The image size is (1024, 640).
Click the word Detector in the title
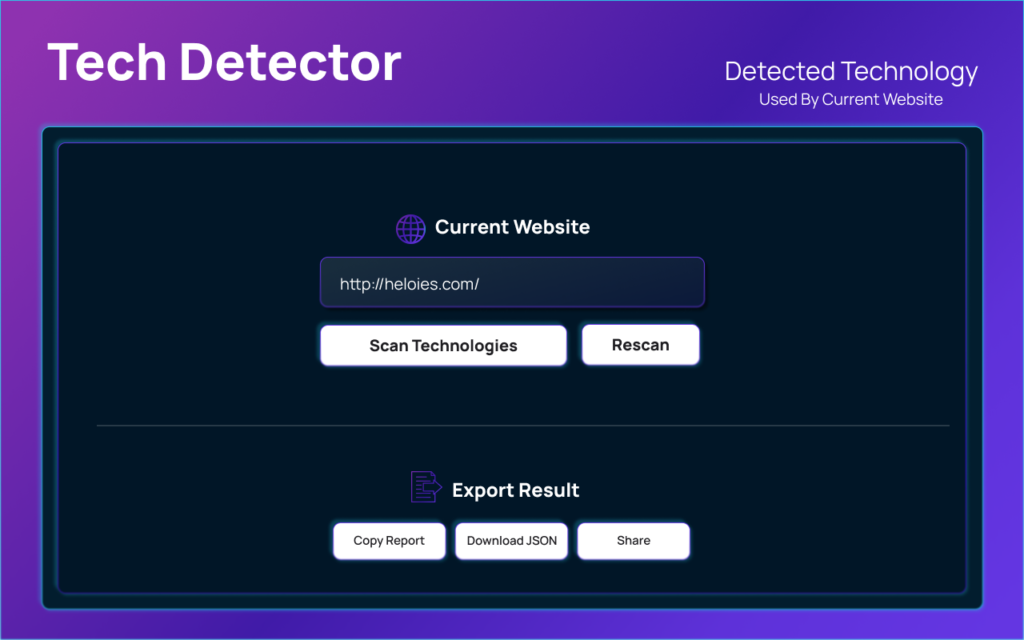(x=290, y=62)
